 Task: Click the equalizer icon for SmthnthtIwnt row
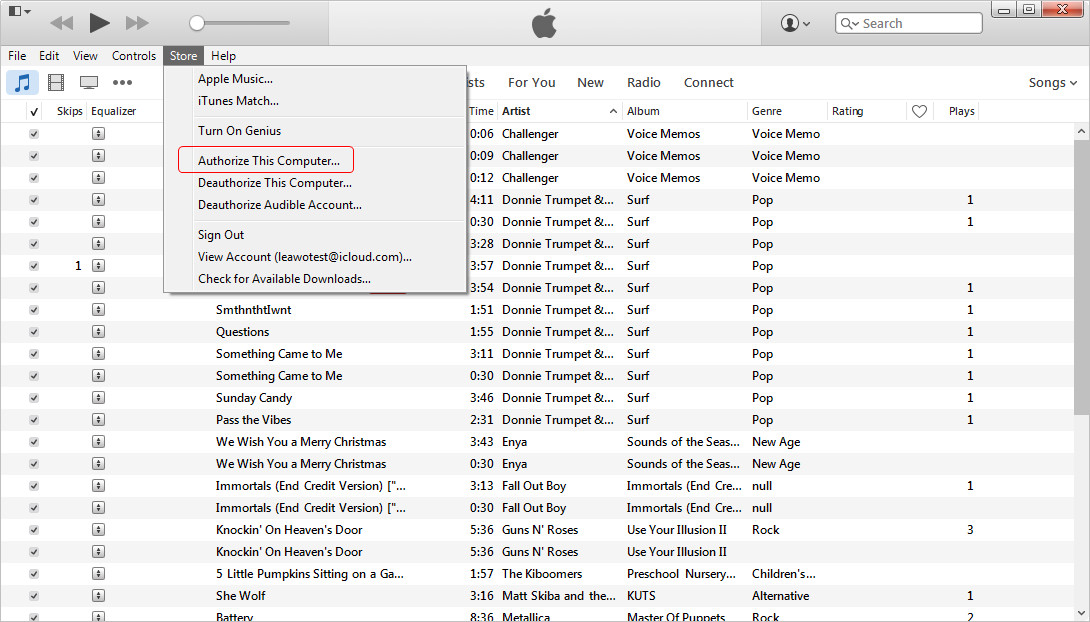pyautogui.click(x=98, y=309)
